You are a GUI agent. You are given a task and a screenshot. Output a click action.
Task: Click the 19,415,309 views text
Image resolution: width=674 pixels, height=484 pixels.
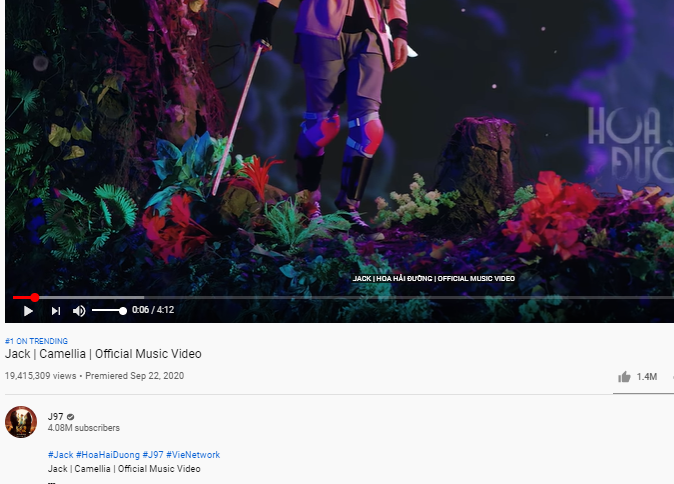click(x=40, y=376)
